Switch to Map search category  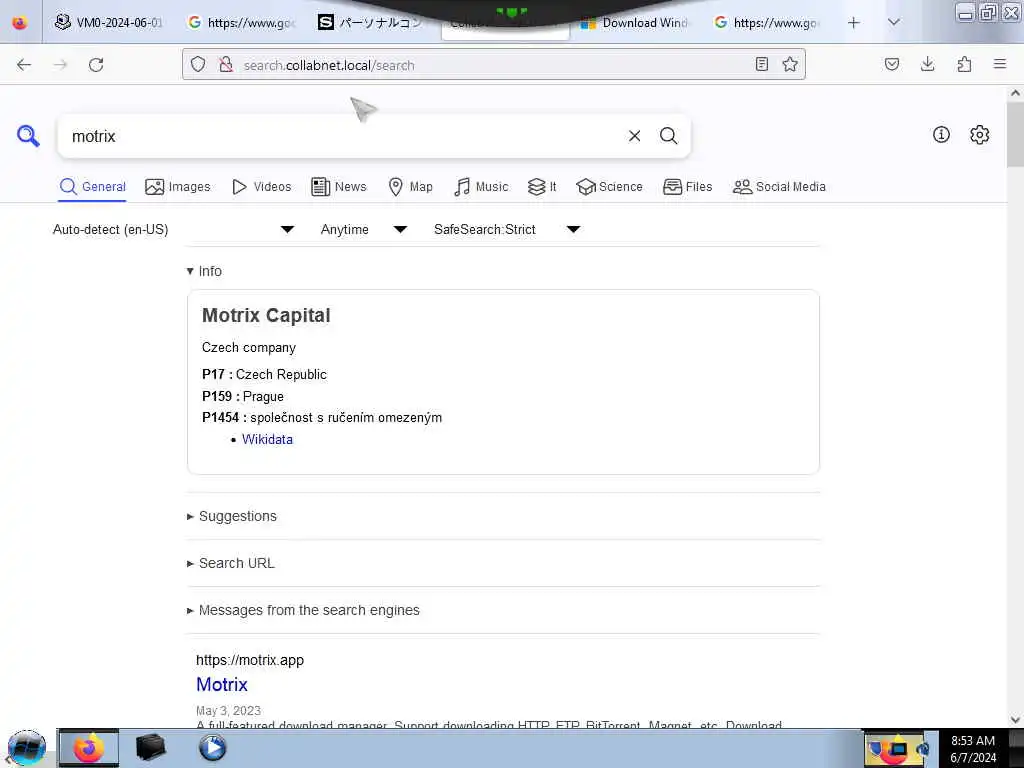pyautogui.click(x=410, y=187)
